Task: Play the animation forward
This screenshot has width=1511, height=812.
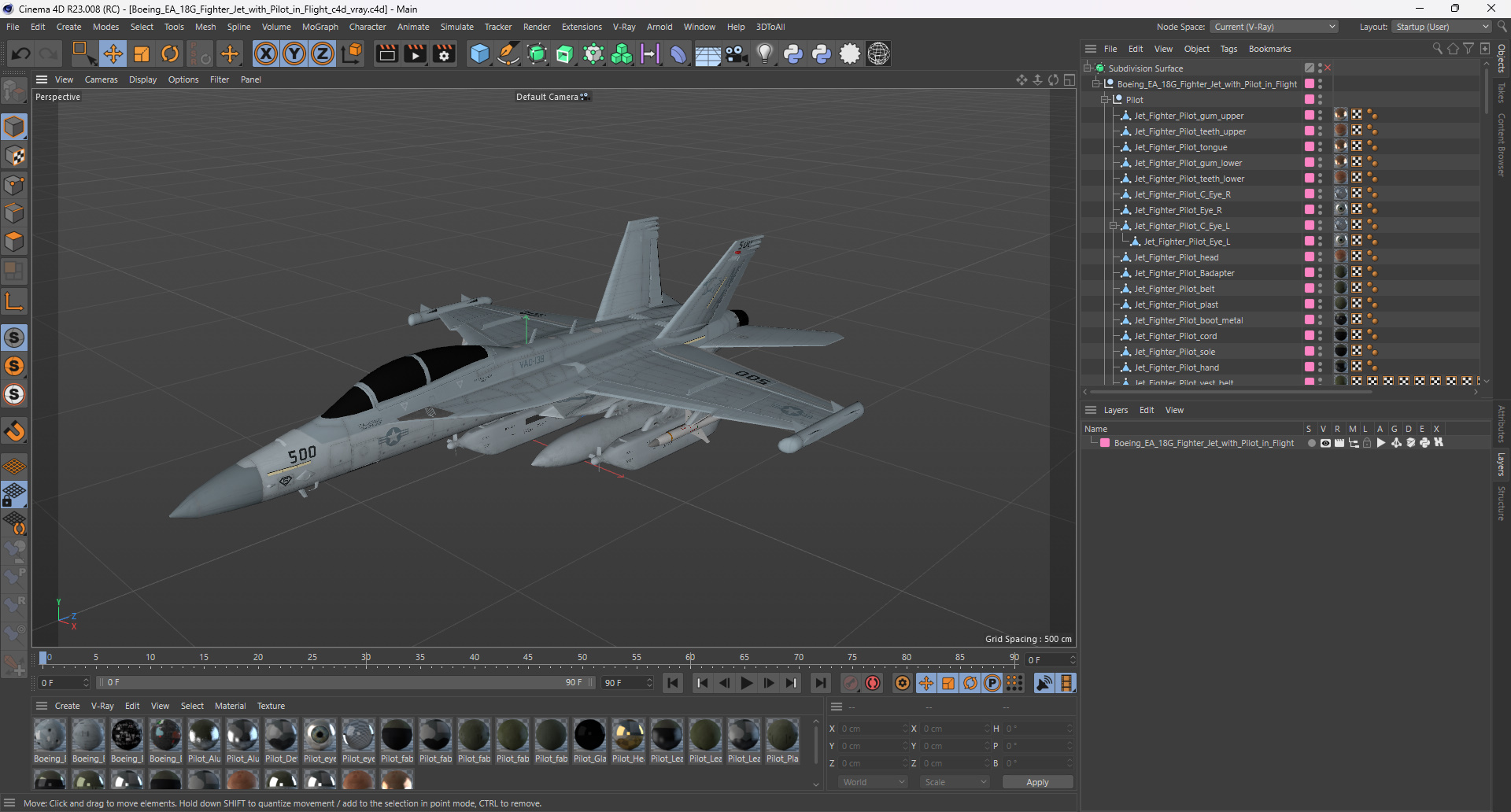Action: 747,683
